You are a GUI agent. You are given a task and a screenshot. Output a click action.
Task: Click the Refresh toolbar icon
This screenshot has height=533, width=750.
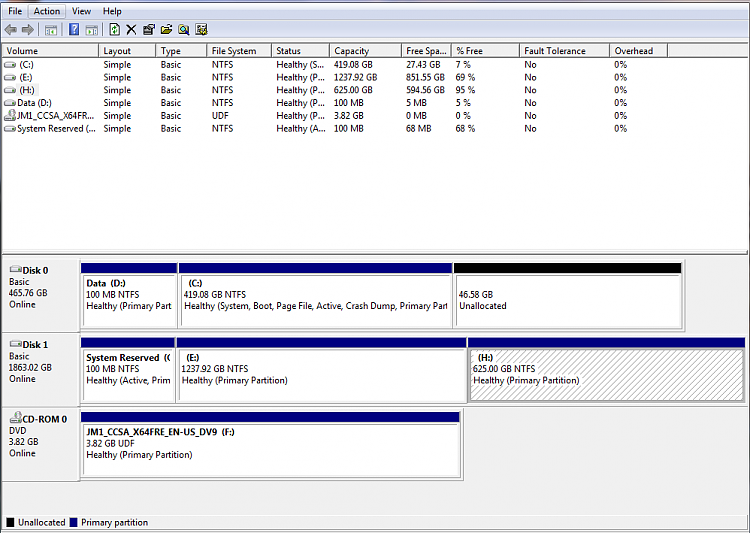(114, 30)
